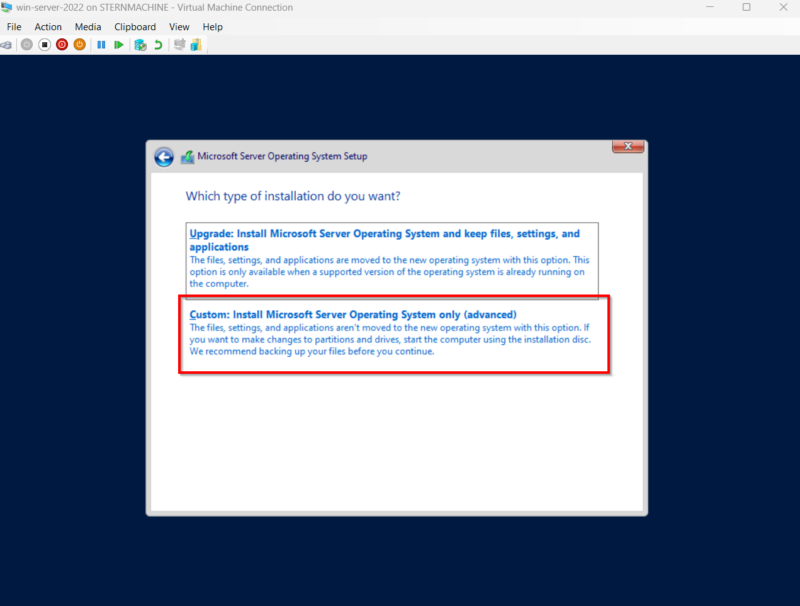Viewport: 800px width, 606px height.
Task: Click the Share toolbar icon
Action: (196, 45)
